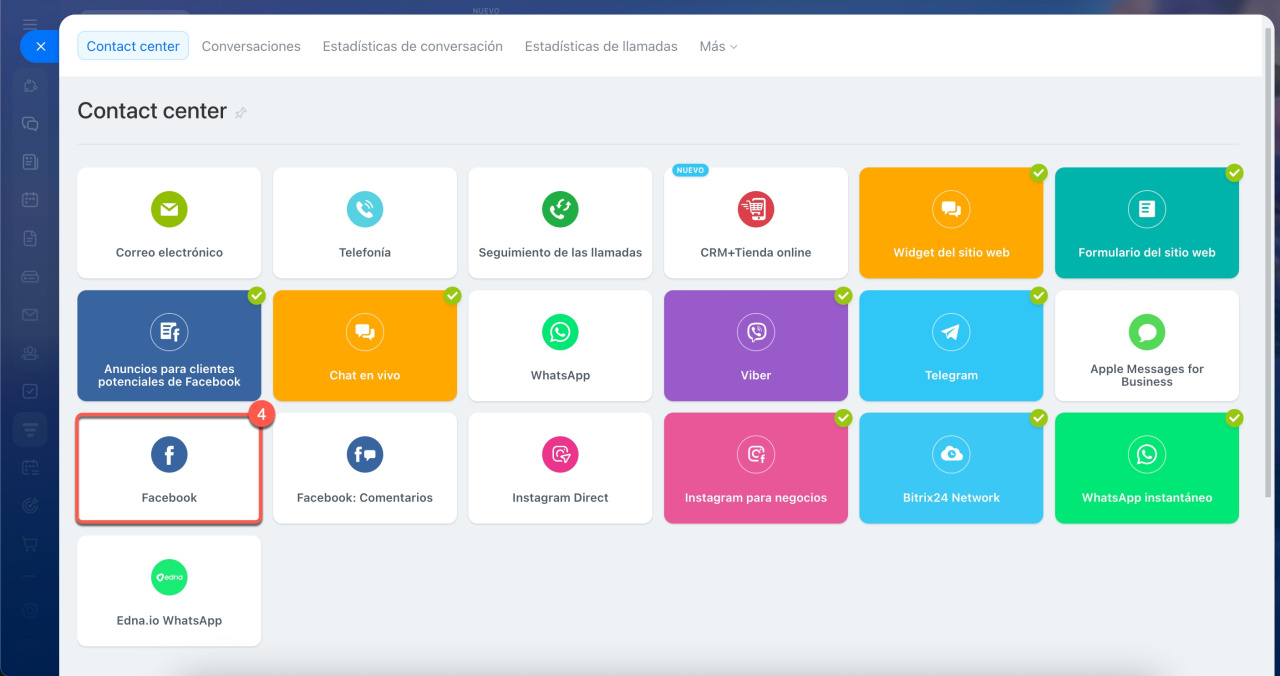
Task: Open Formulario del sitio web icon
Action: 1147,209
